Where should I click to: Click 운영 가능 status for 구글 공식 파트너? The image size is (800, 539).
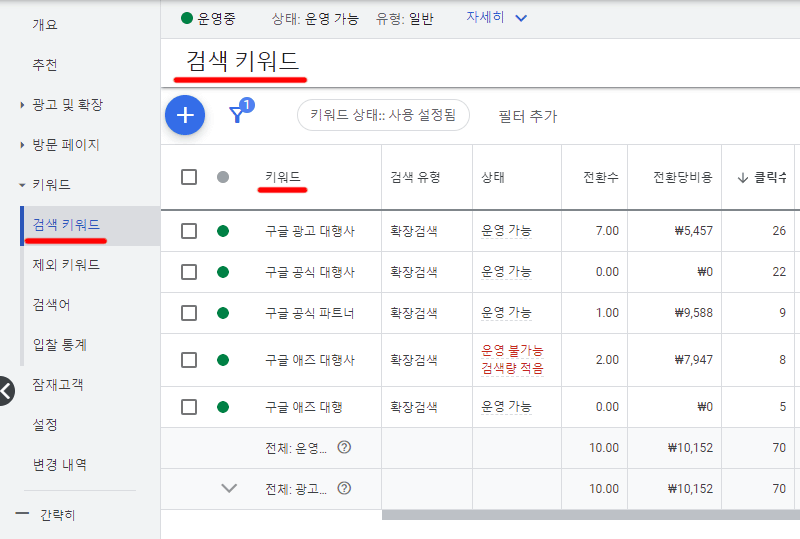(506, 312)
